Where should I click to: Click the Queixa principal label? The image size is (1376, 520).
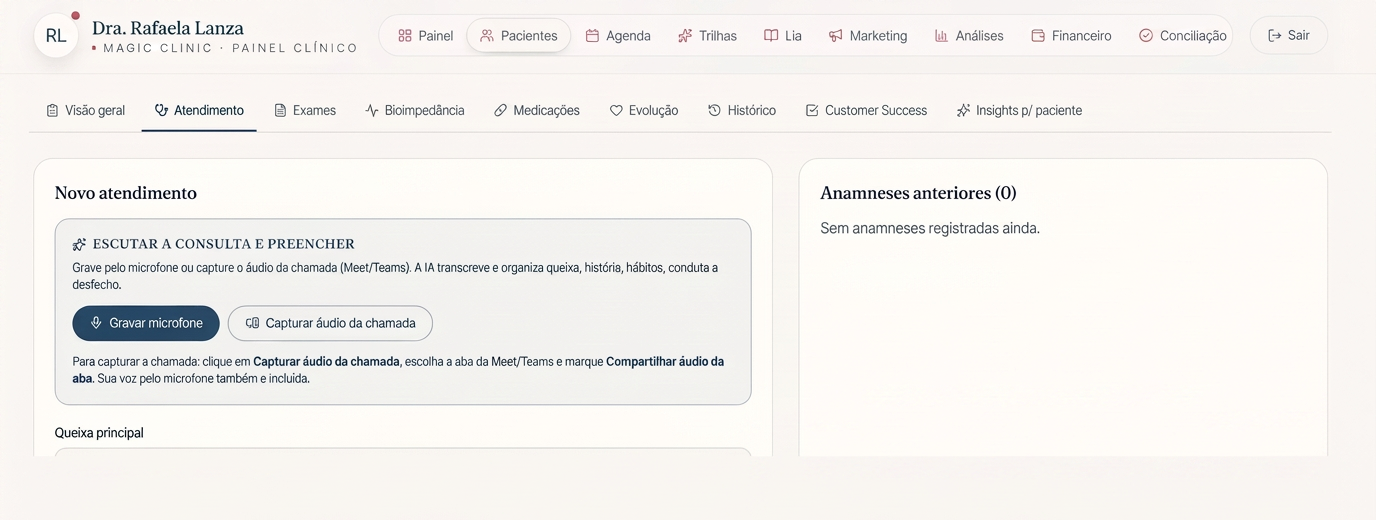coord(99,433)
